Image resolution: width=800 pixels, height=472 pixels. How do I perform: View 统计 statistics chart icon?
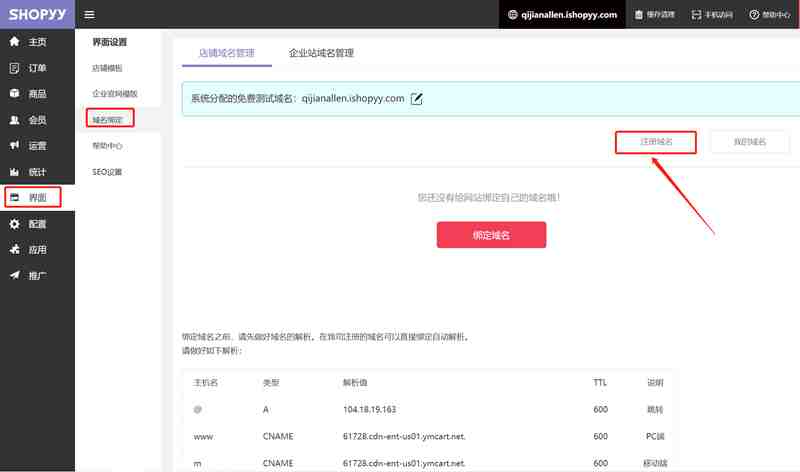coord(14,172)
